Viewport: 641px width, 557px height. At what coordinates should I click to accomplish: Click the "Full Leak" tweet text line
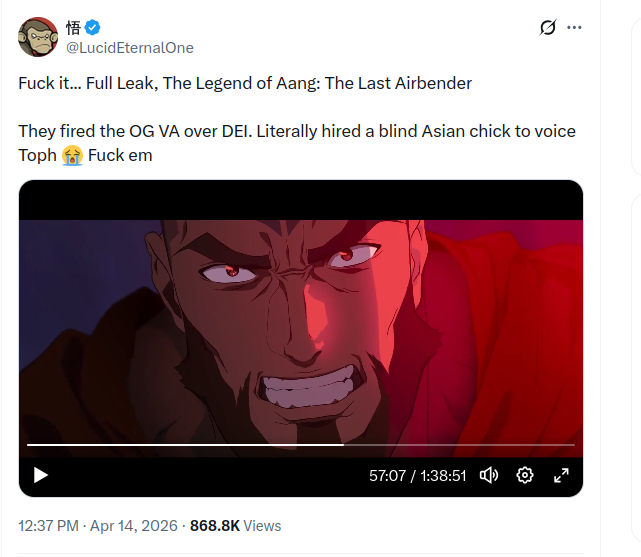click(x=245, y=83)
